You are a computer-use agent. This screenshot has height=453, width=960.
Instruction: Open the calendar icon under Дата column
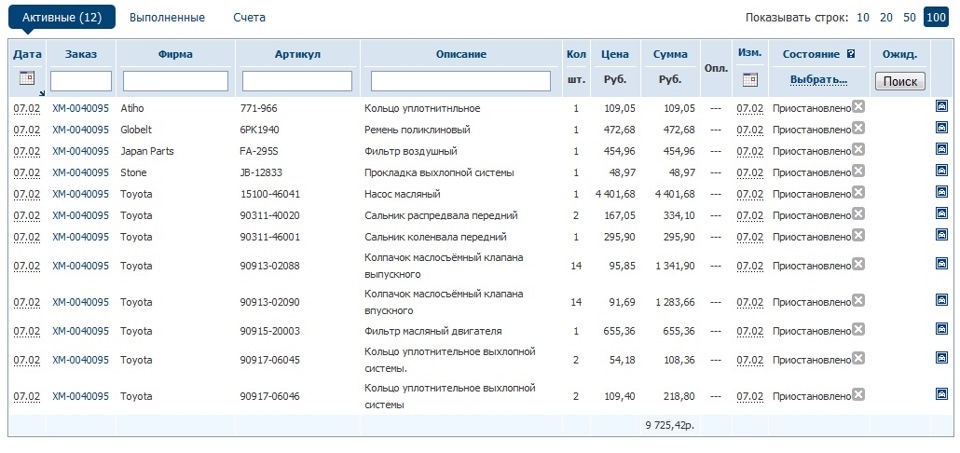[x=27, y=78]
